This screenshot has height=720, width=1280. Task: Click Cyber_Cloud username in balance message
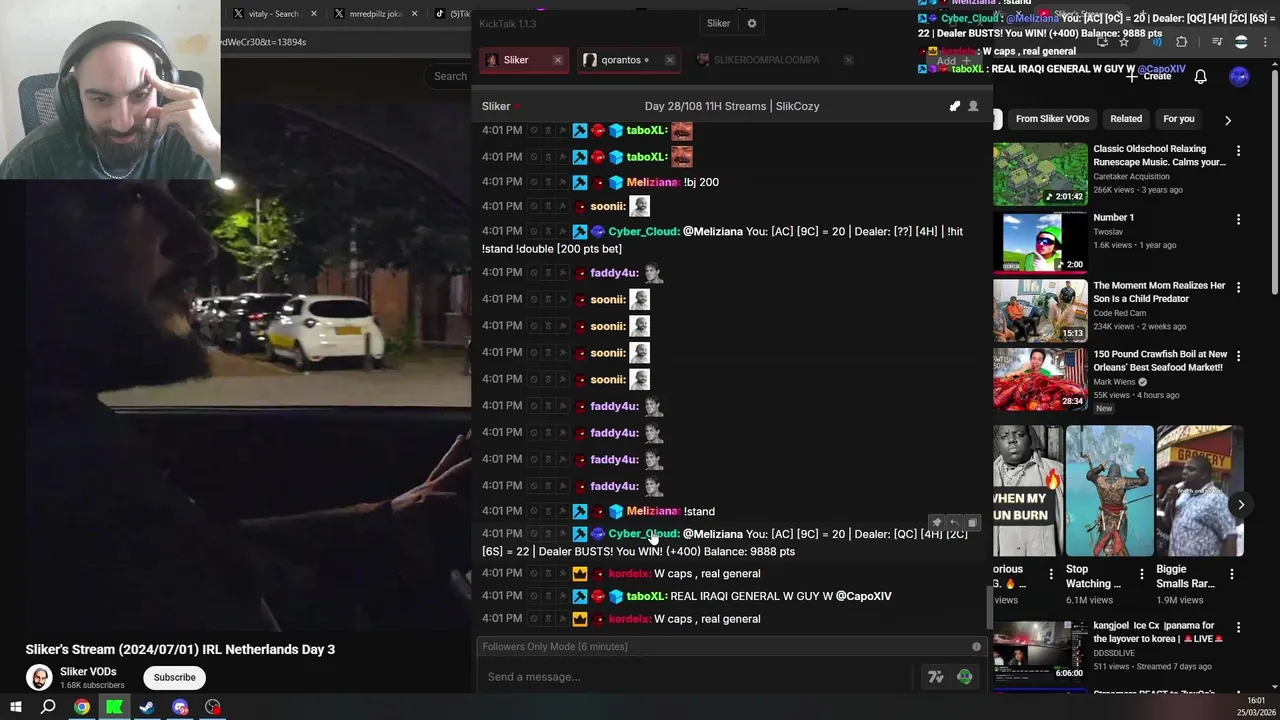tap(643, 534)
